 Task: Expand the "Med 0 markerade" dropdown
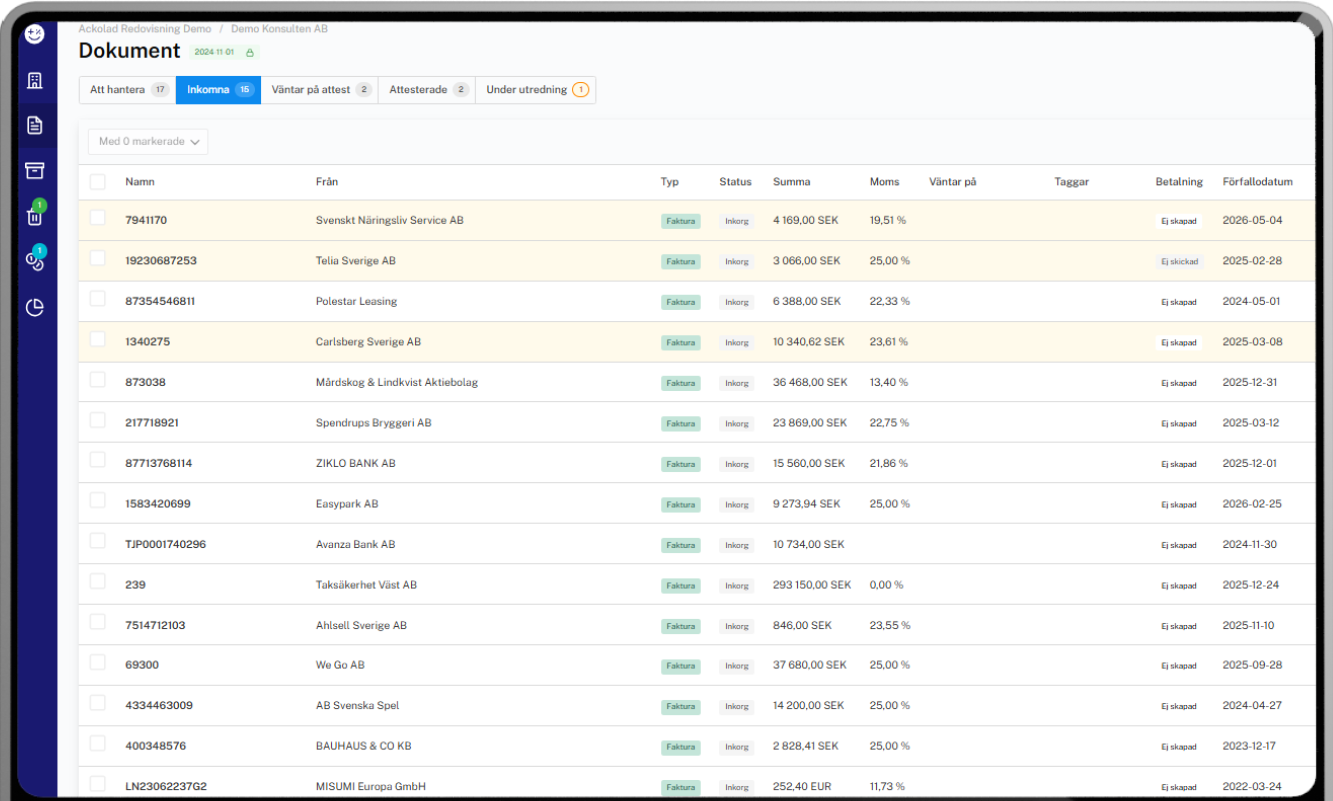coord(148,142)
